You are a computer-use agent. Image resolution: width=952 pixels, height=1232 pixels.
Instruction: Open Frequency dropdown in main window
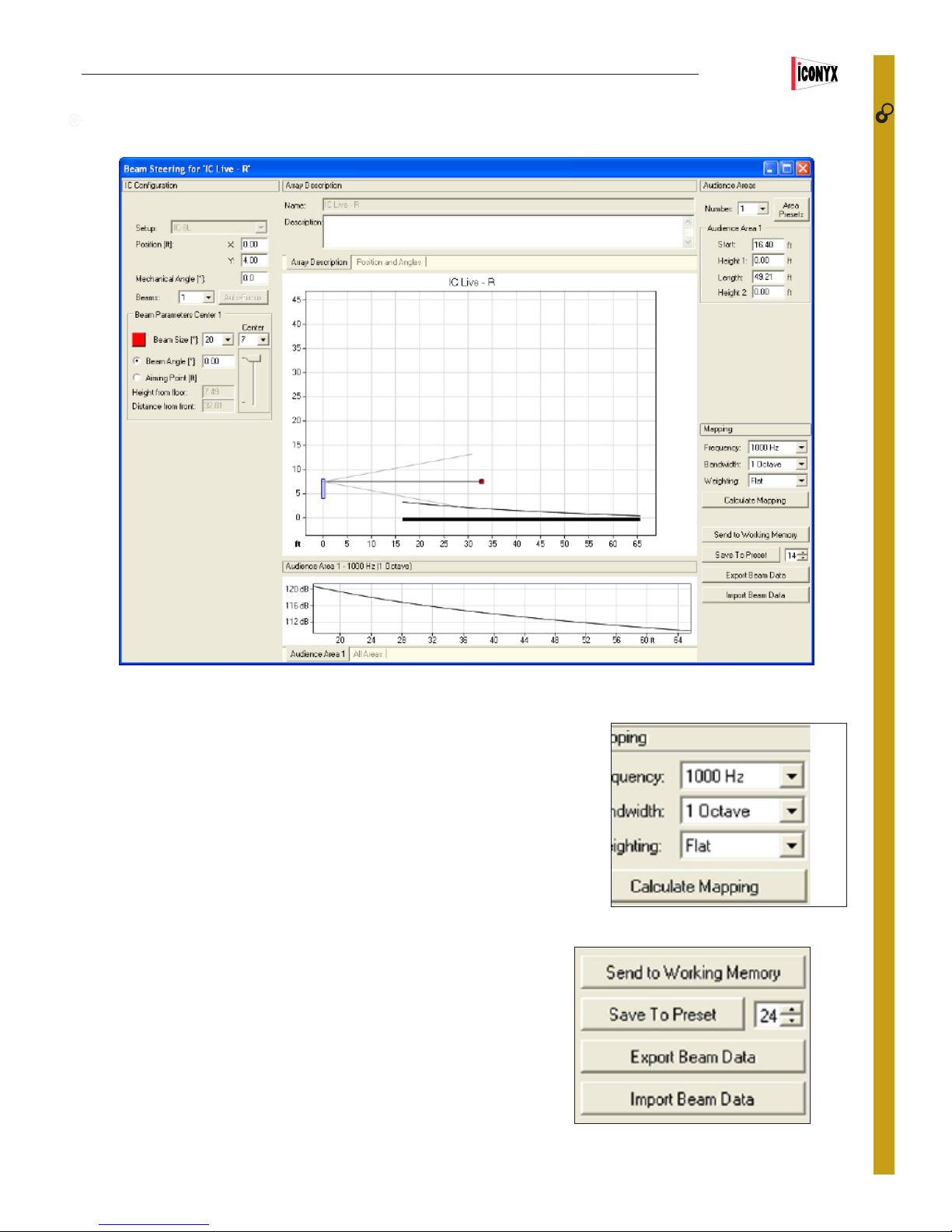801,448
